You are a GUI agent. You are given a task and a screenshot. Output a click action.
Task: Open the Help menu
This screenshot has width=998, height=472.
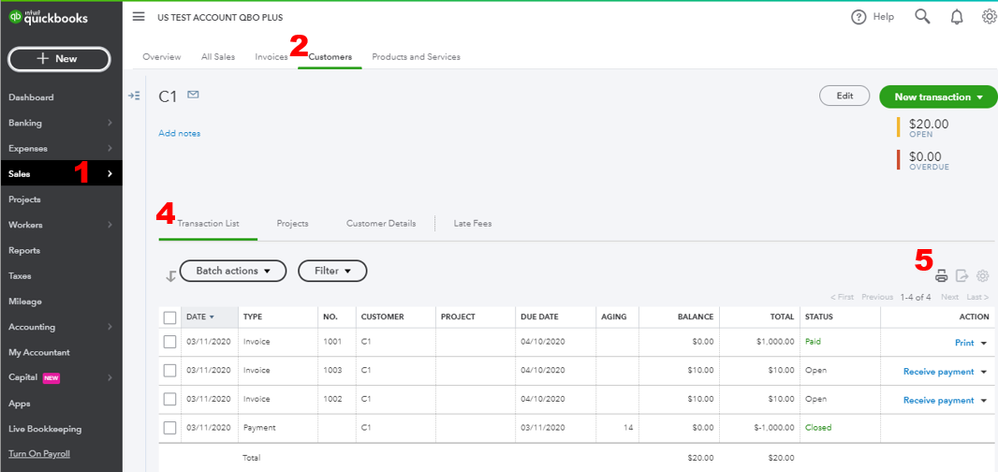873,17
